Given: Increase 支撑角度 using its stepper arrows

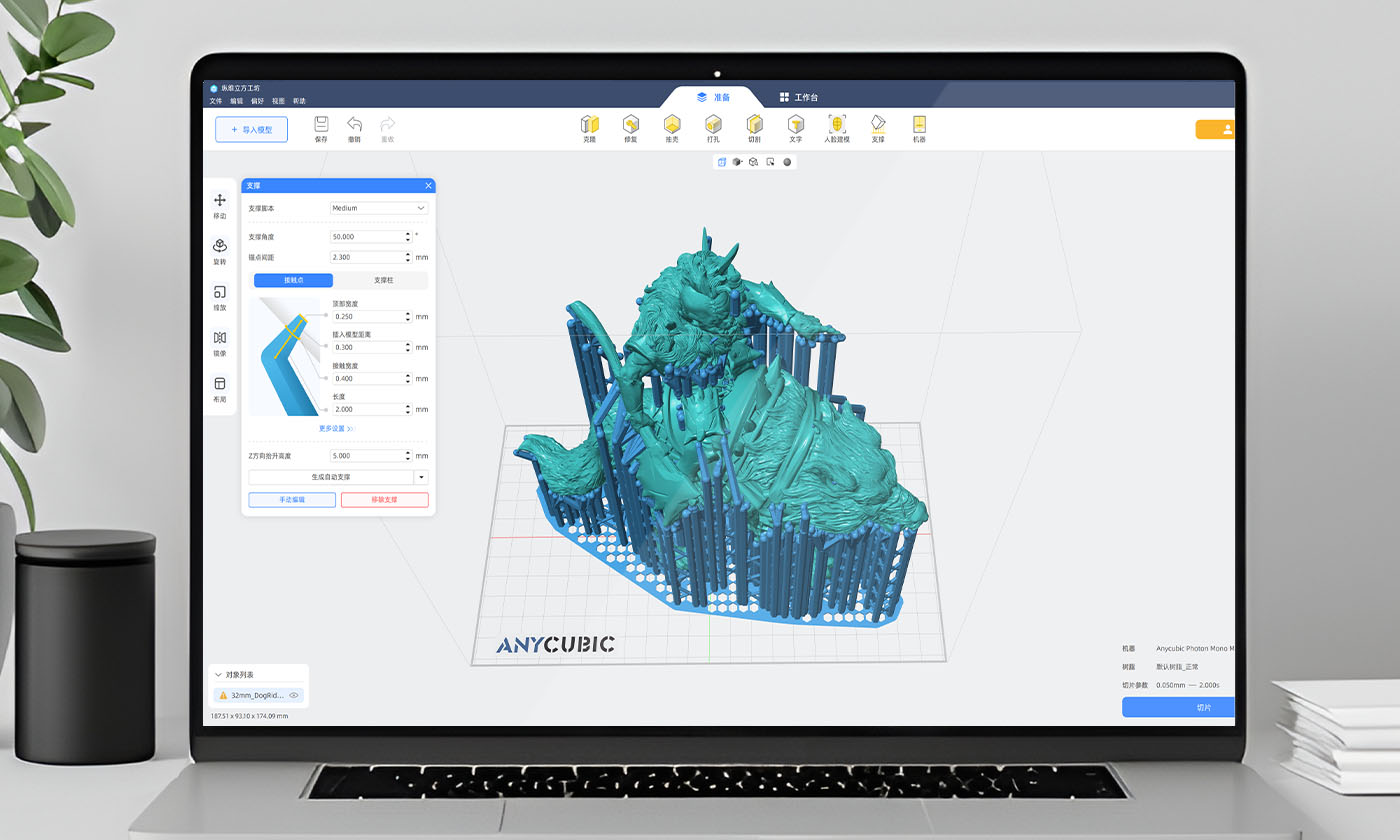Looking at the screenshot, I should 407,234.
